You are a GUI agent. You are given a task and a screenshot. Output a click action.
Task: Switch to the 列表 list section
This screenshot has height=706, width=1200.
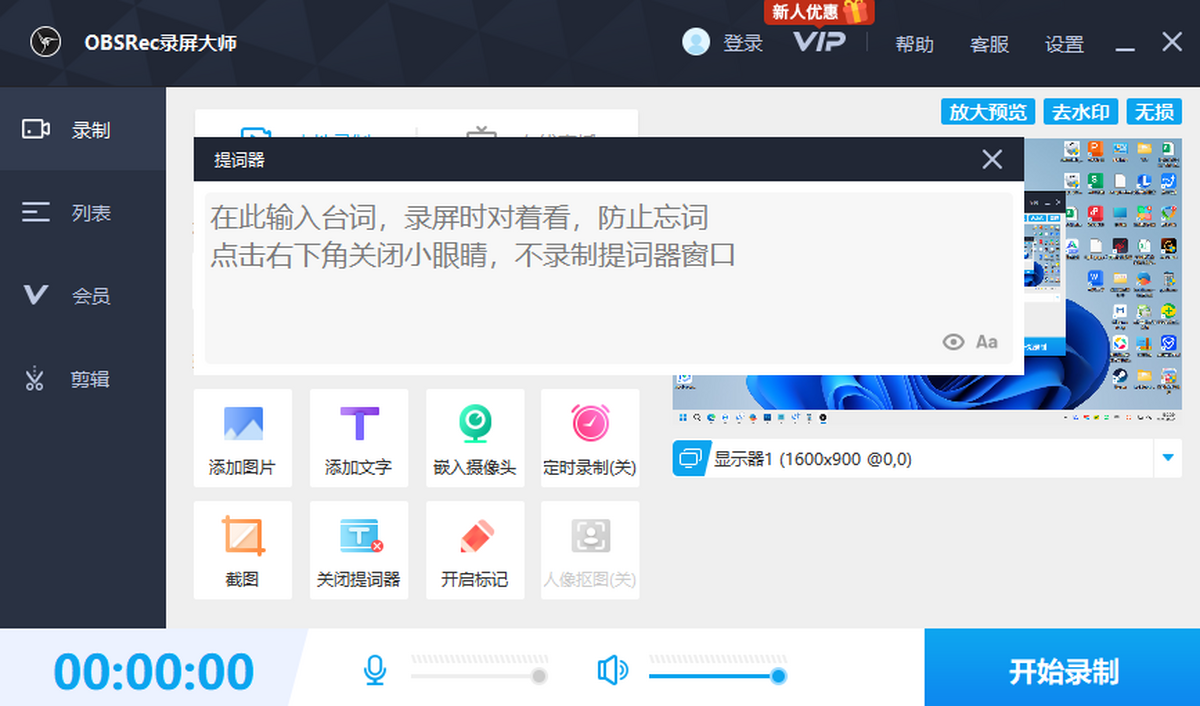pos(82,213)
